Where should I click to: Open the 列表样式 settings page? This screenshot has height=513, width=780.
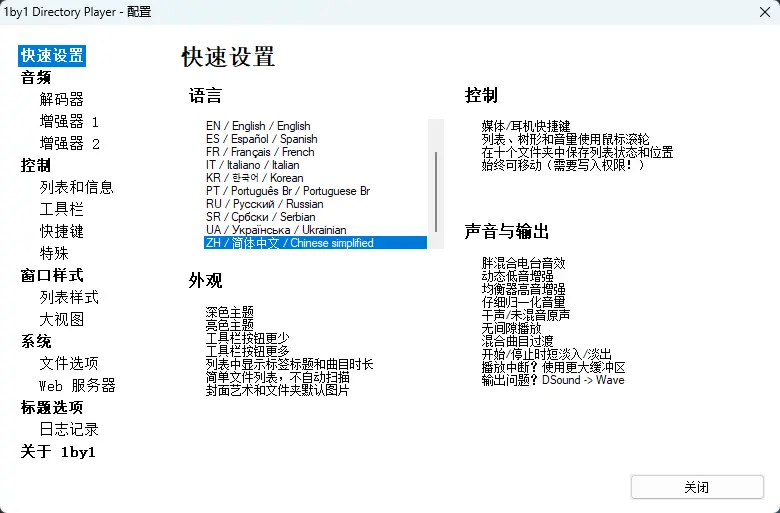pos(69,297)
